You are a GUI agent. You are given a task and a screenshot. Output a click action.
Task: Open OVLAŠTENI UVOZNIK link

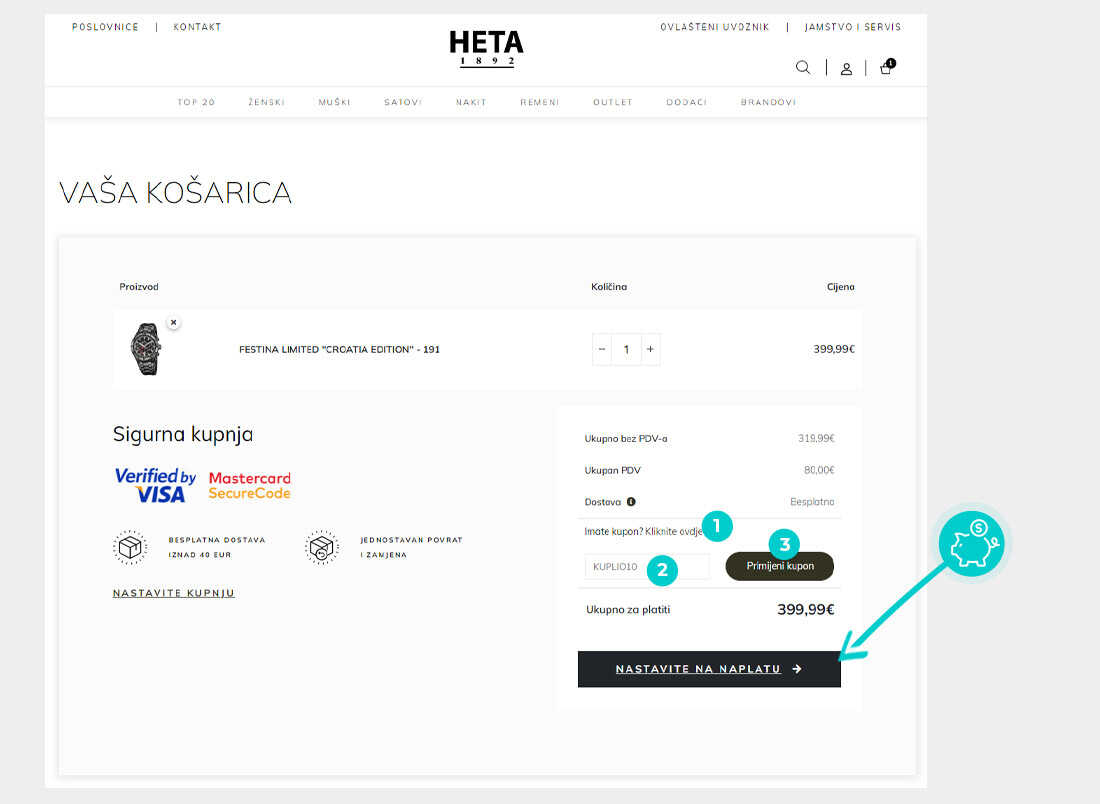pyautogui.click(x=715, y=27)
